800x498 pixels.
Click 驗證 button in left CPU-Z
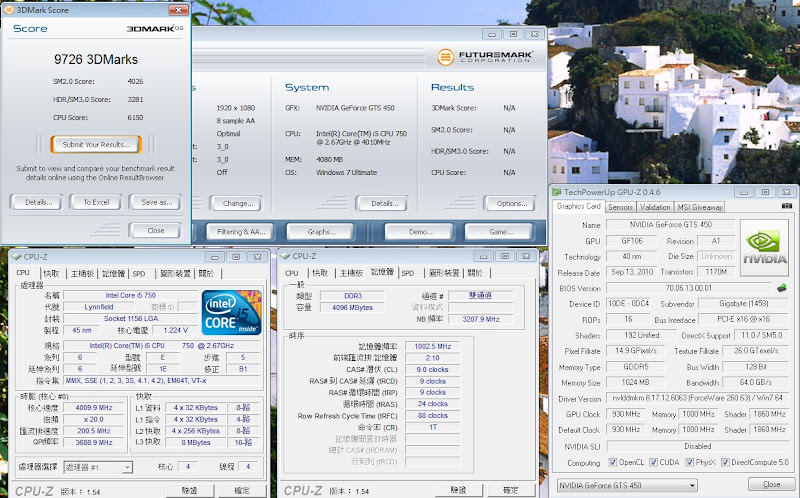click(x=189, y=490)
